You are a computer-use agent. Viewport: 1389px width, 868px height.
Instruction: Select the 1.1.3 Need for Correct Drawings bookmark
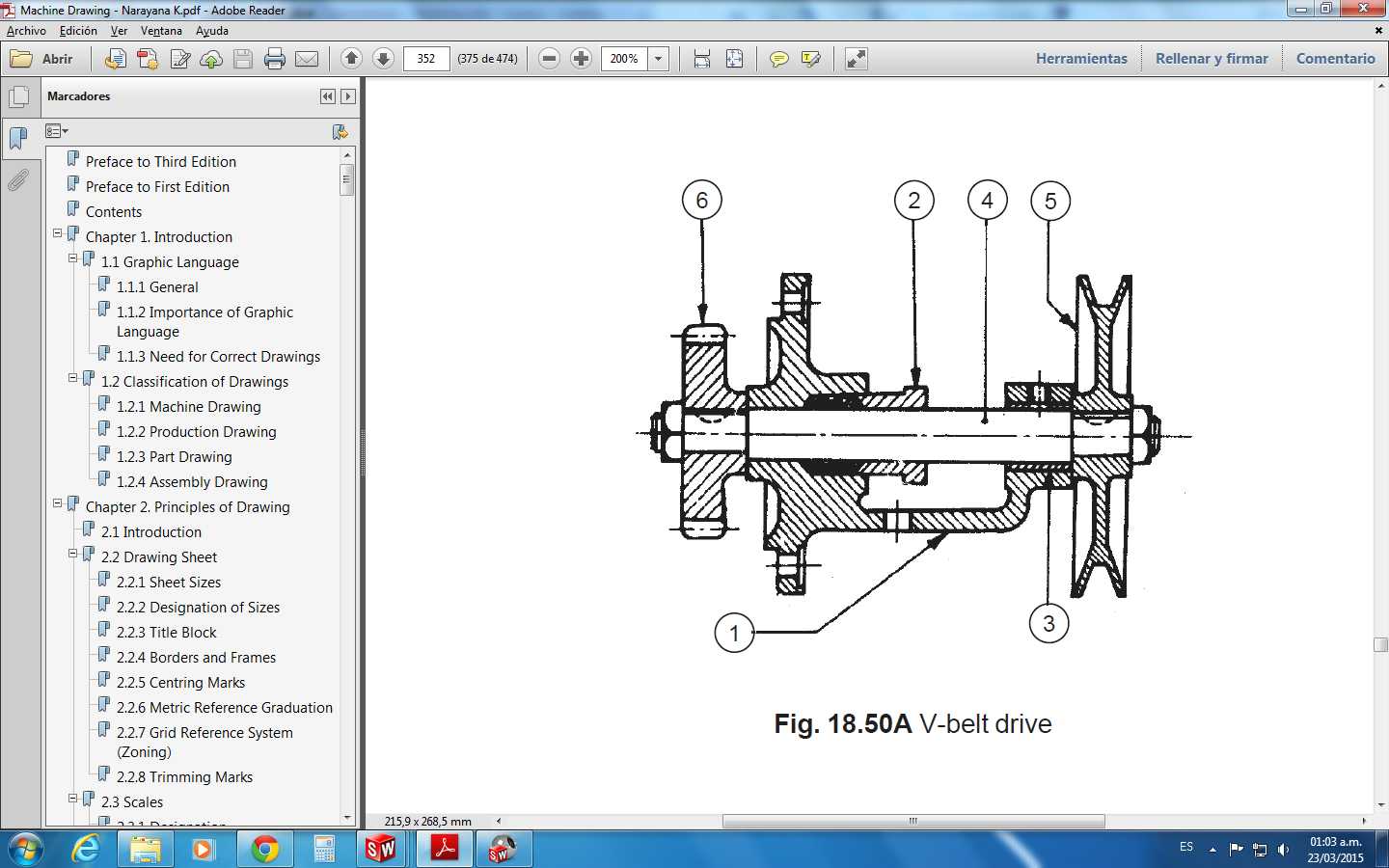click(x=218, y=357)
